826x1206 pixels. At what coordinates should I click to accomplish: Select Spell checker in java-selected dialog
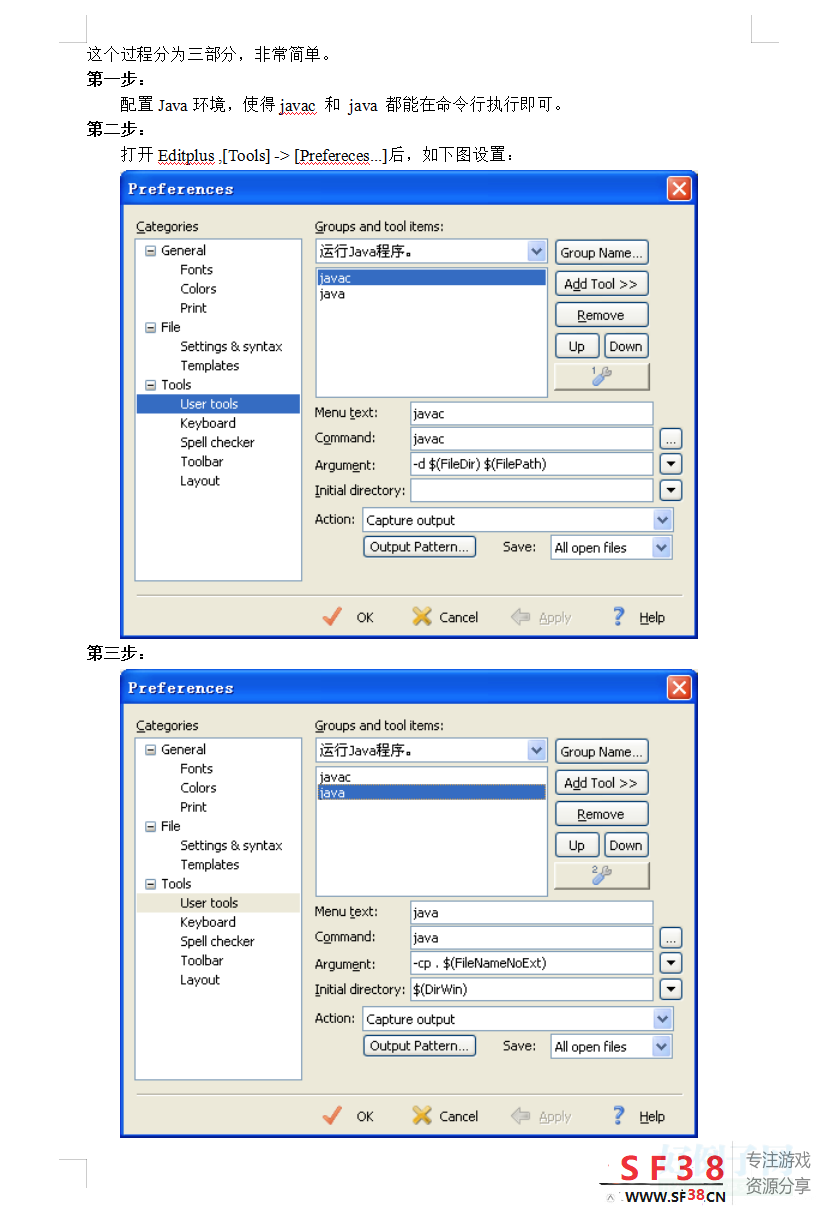(x=217, y=941)
